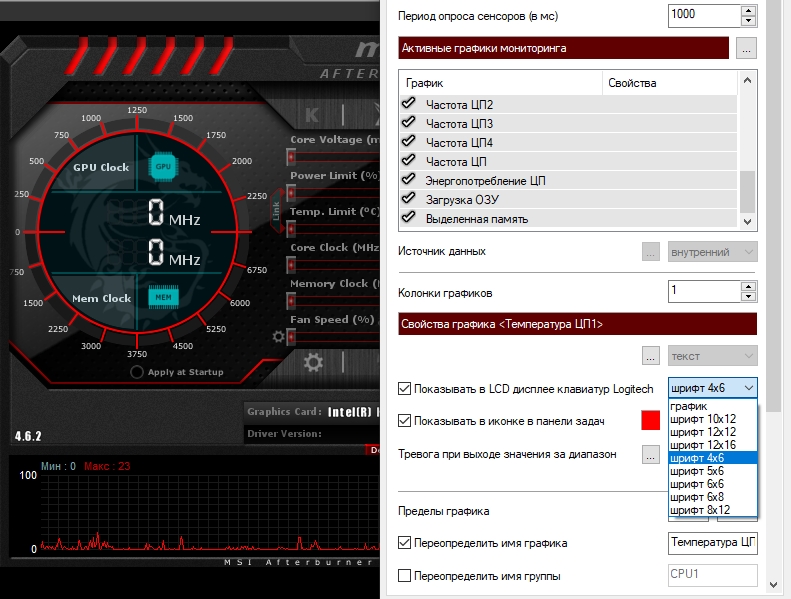
Task: Click the K Kombustor button in Afterburner
Action: tap(312, 115)
